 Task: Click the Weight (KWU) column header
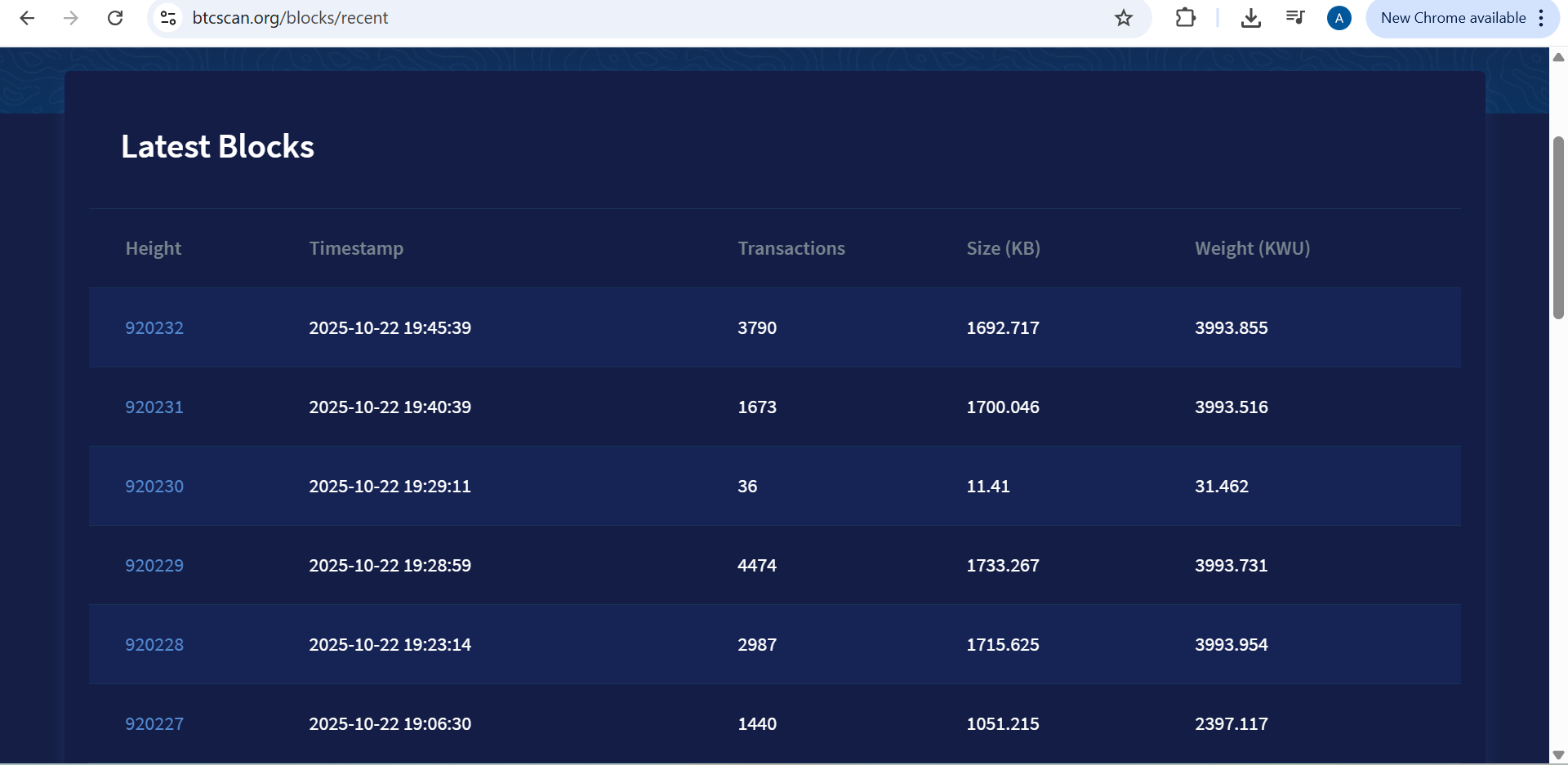point(1252,249)
